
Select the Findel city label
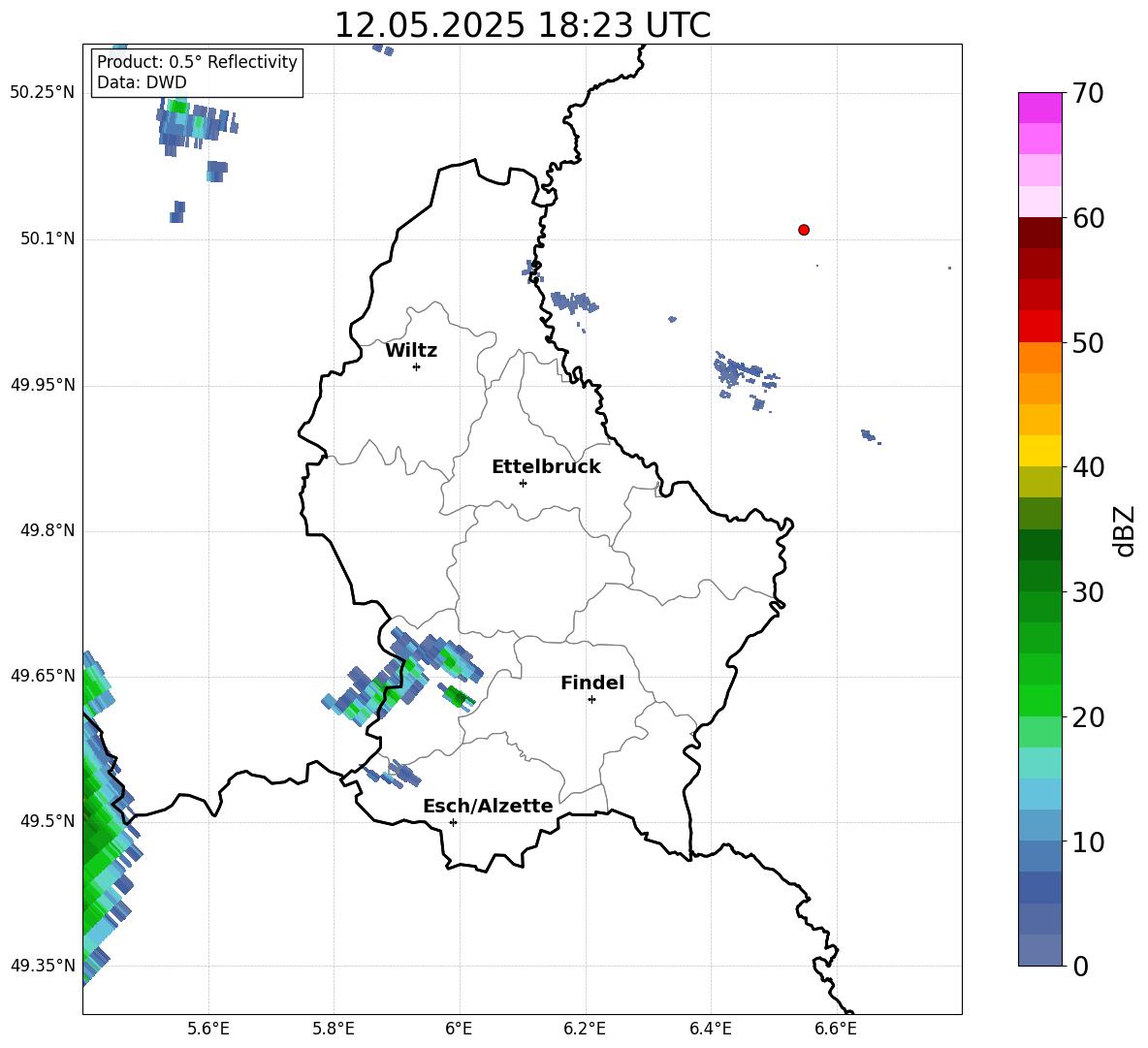592,683
